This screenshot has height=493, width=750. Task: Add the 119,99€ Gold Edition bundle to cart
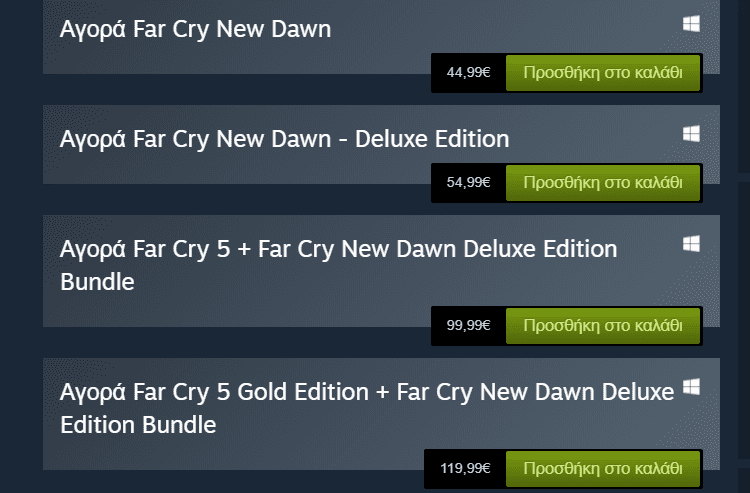coord(603,467)
